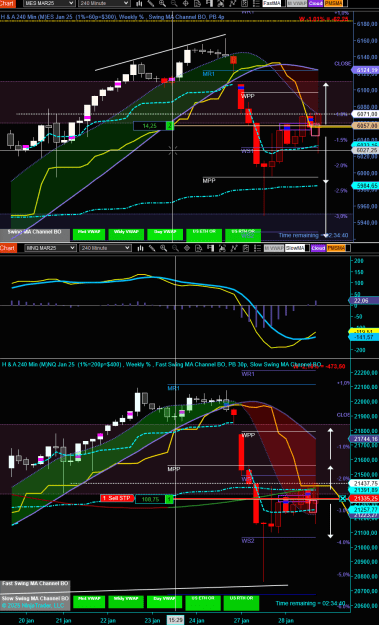Open drawing tools pencil in MNQ toolbar

pos(152,248)
